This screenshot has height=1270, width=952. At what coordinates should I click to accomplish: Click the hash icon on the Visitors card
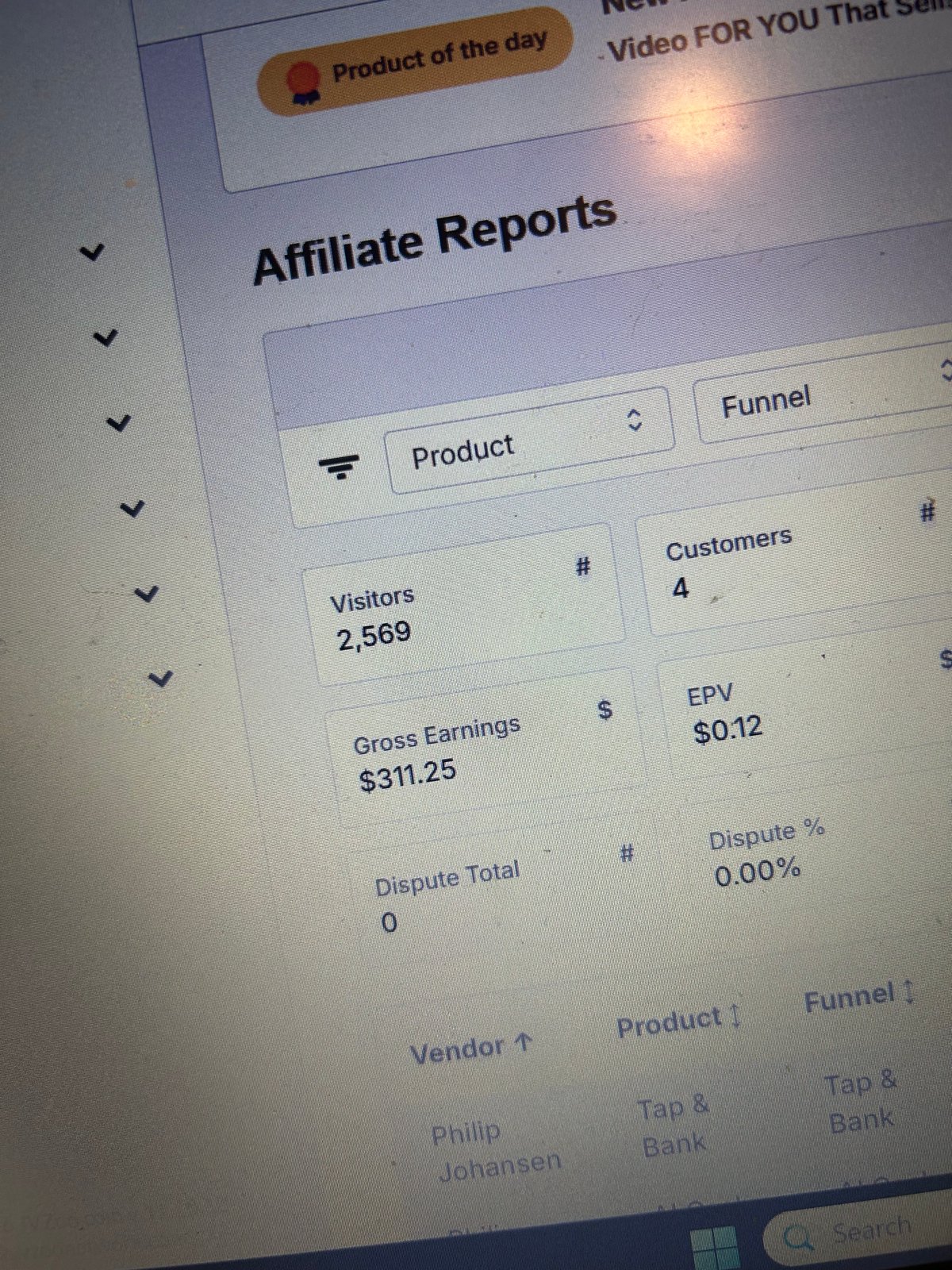tap(583, 567)
